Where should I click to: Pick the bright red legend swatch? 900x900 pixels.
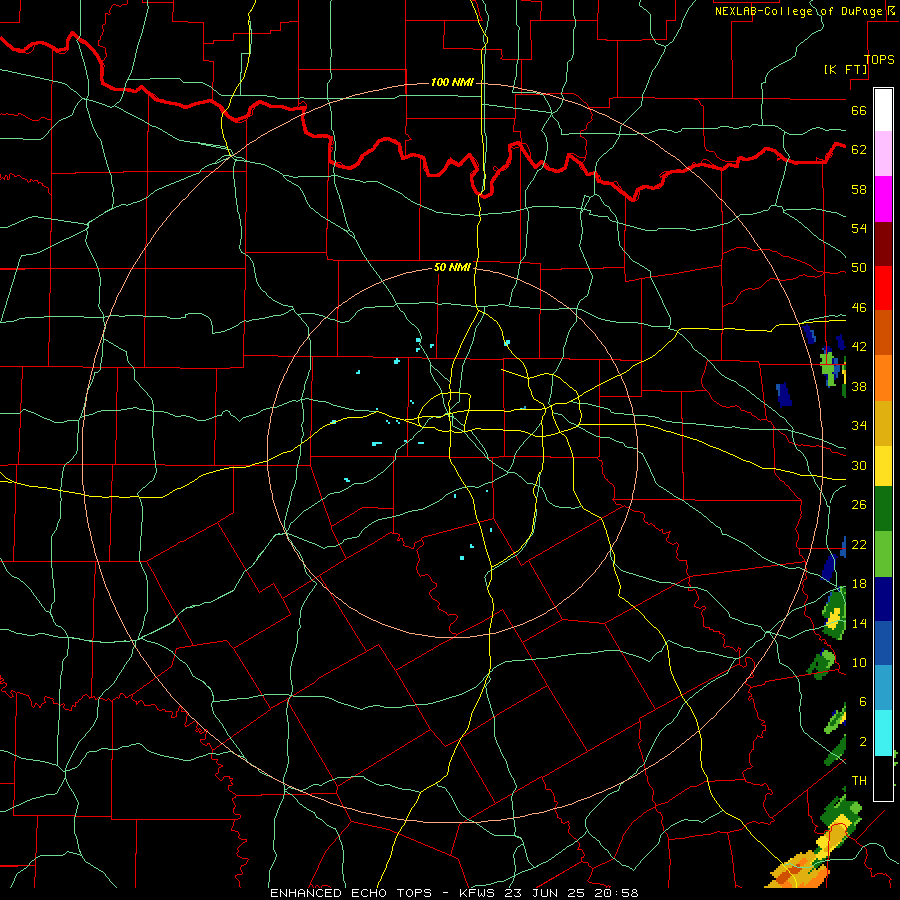[x=883, y=288]
